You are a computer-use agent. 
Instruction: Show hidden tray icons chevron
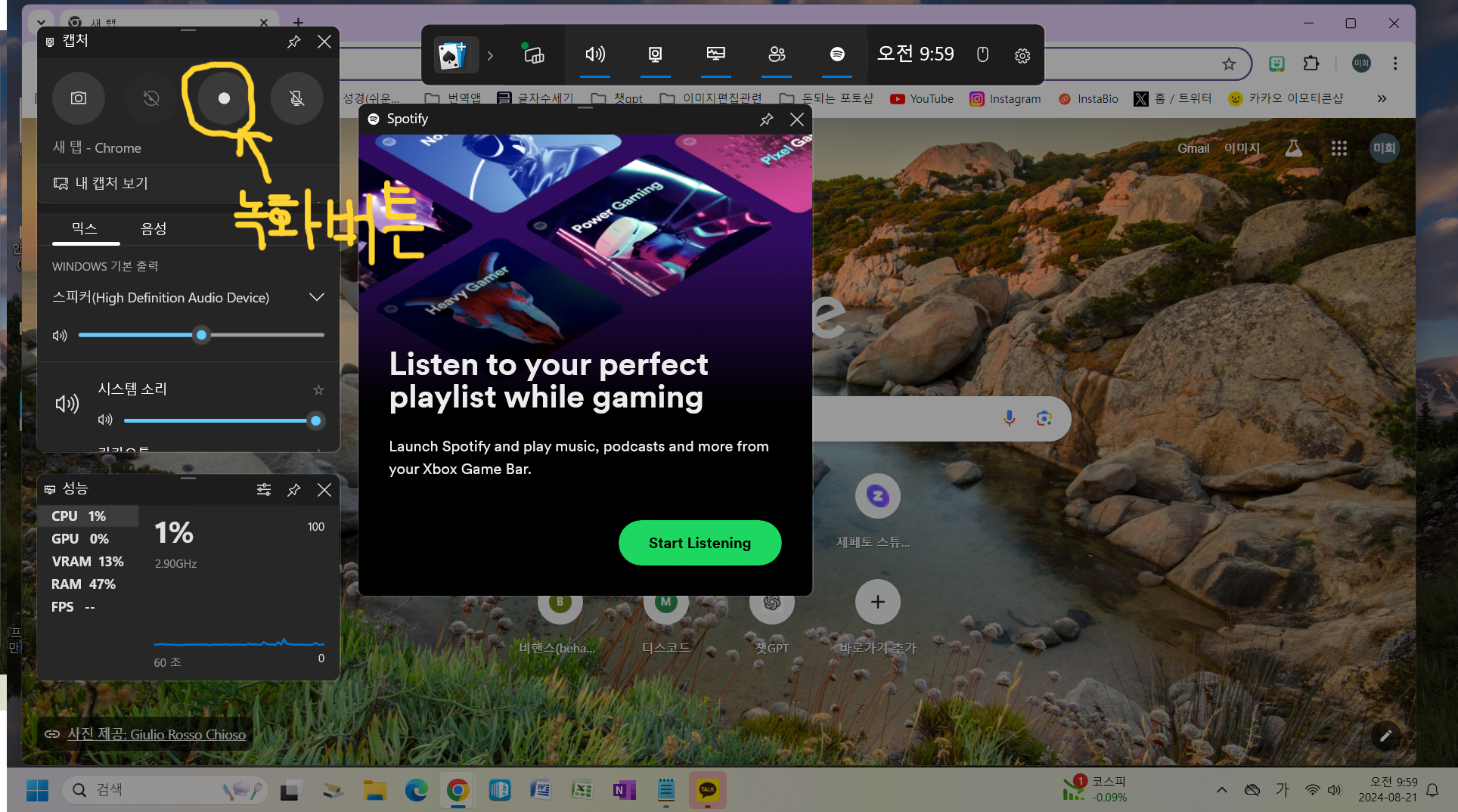[x=1222, y=790]
